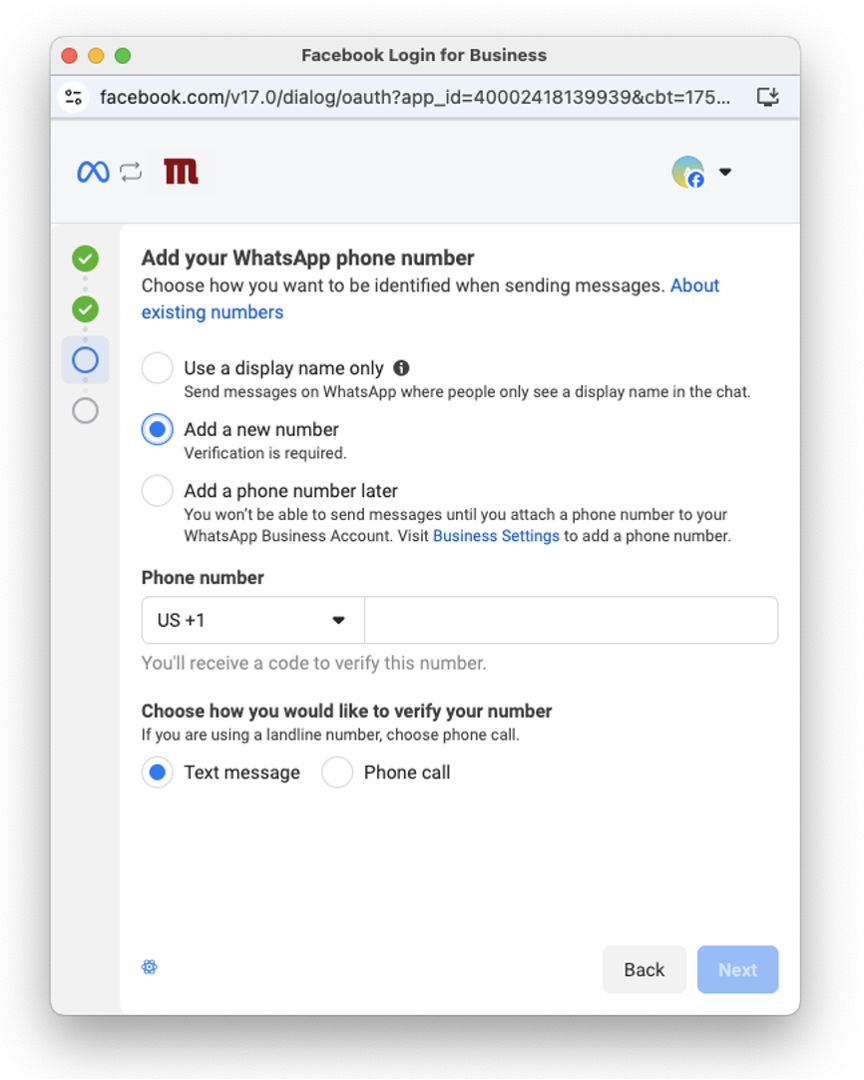Select the Use a display name only option

click(157, 368)
